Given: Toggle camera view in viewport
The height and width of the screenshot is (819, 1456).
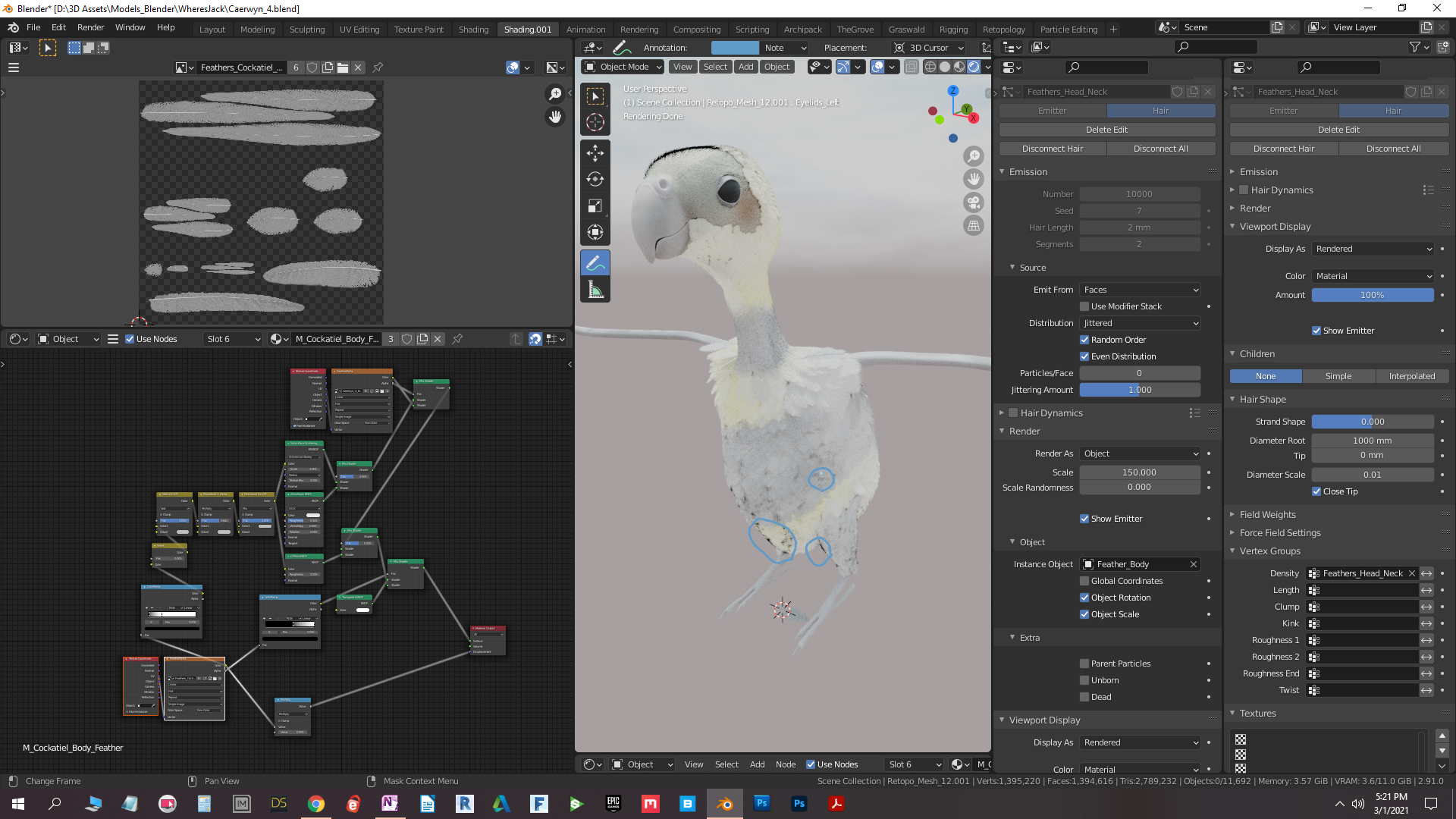Looking at the screenshot, I should 974,202.
